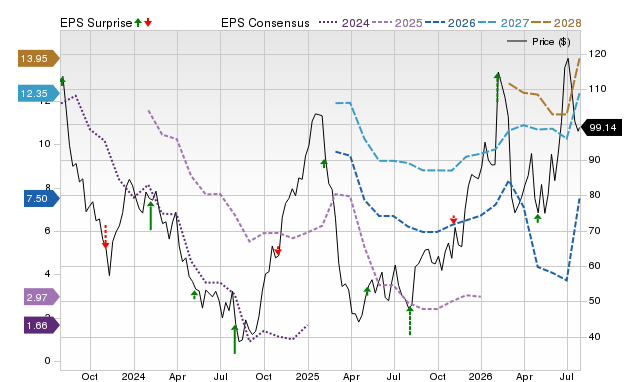Click the Price ($) legend entry
This screenshot has height=382, width=640.
coord(539,42)
